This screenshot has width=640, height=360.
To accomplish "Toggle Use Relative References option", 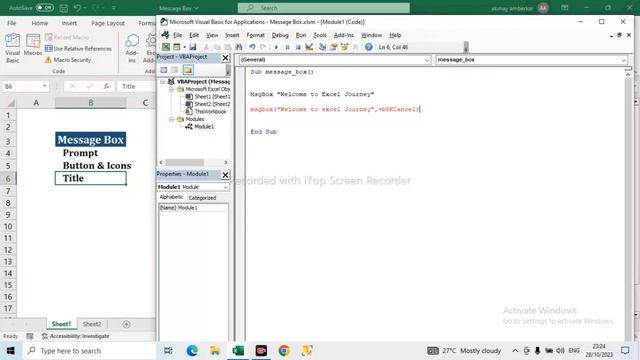I will pos(78,49).
